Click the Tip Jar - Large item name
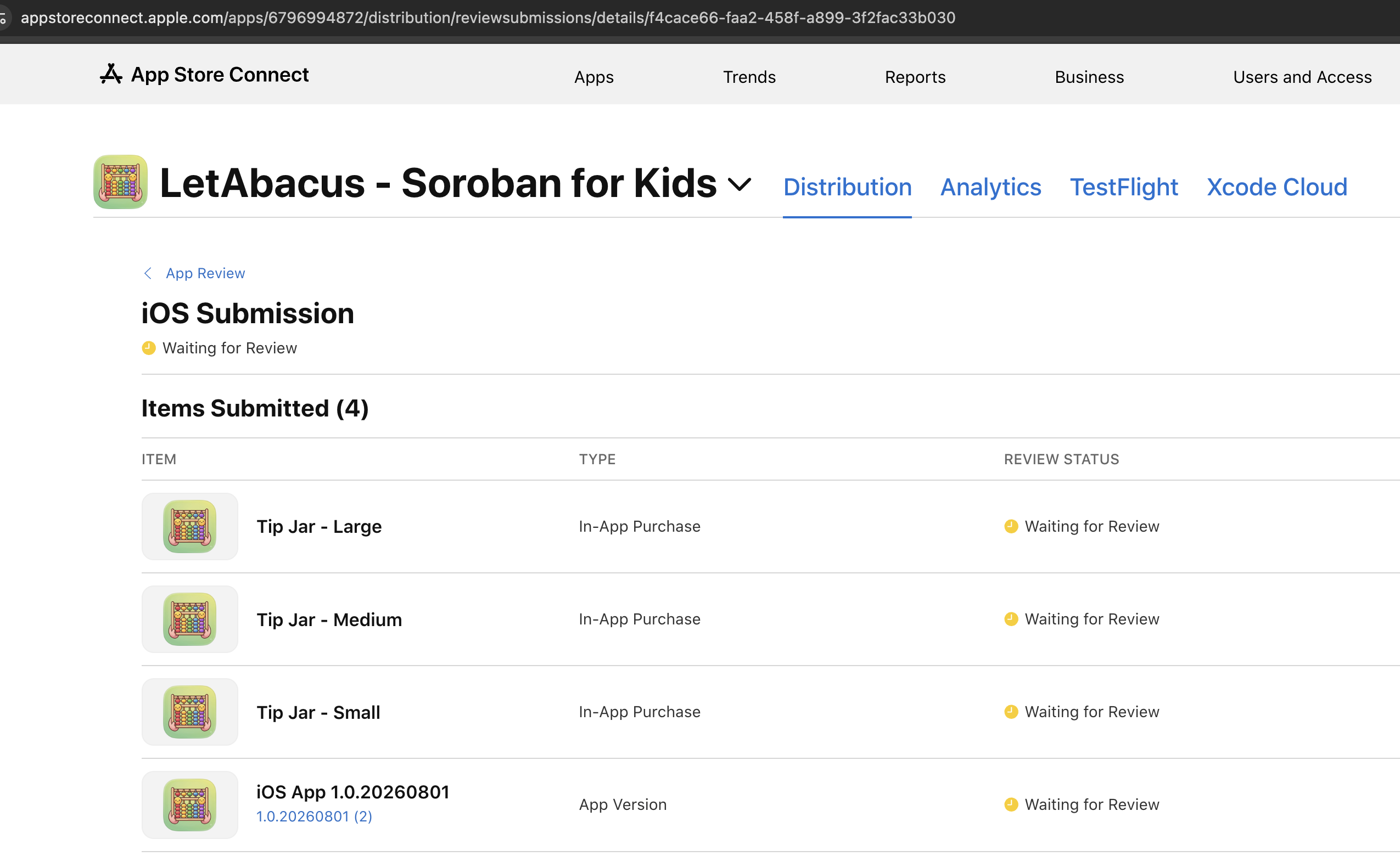The image size is (1400, 856). click(319, 526)
